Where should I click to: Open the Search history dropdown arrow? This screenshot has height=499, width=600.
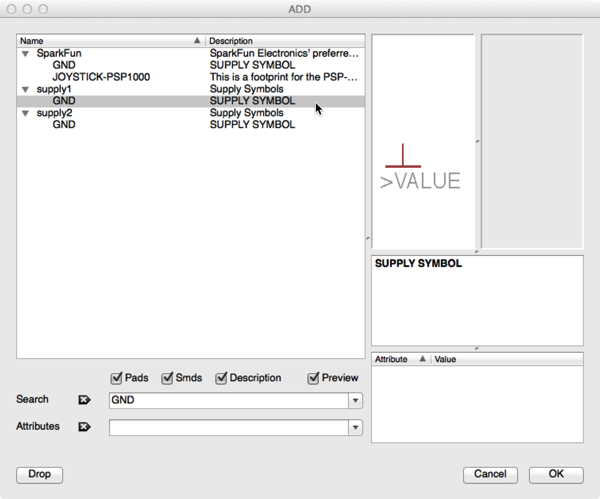click(x=355, y=401)
